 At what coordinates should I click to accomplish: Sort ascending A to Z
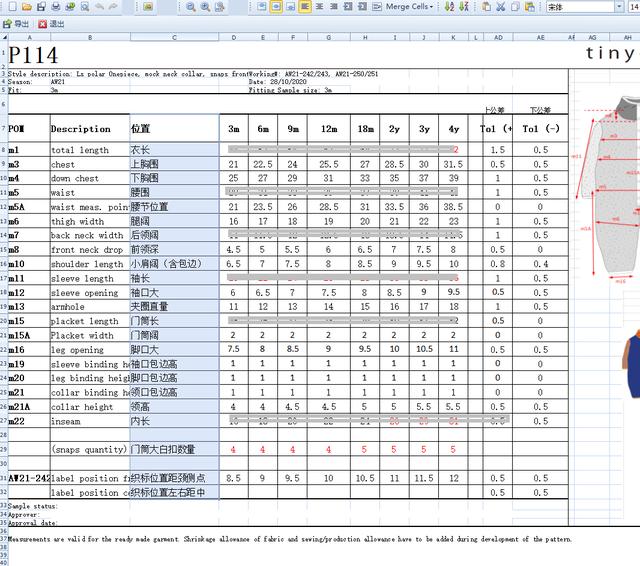click(x=449, y=7)
